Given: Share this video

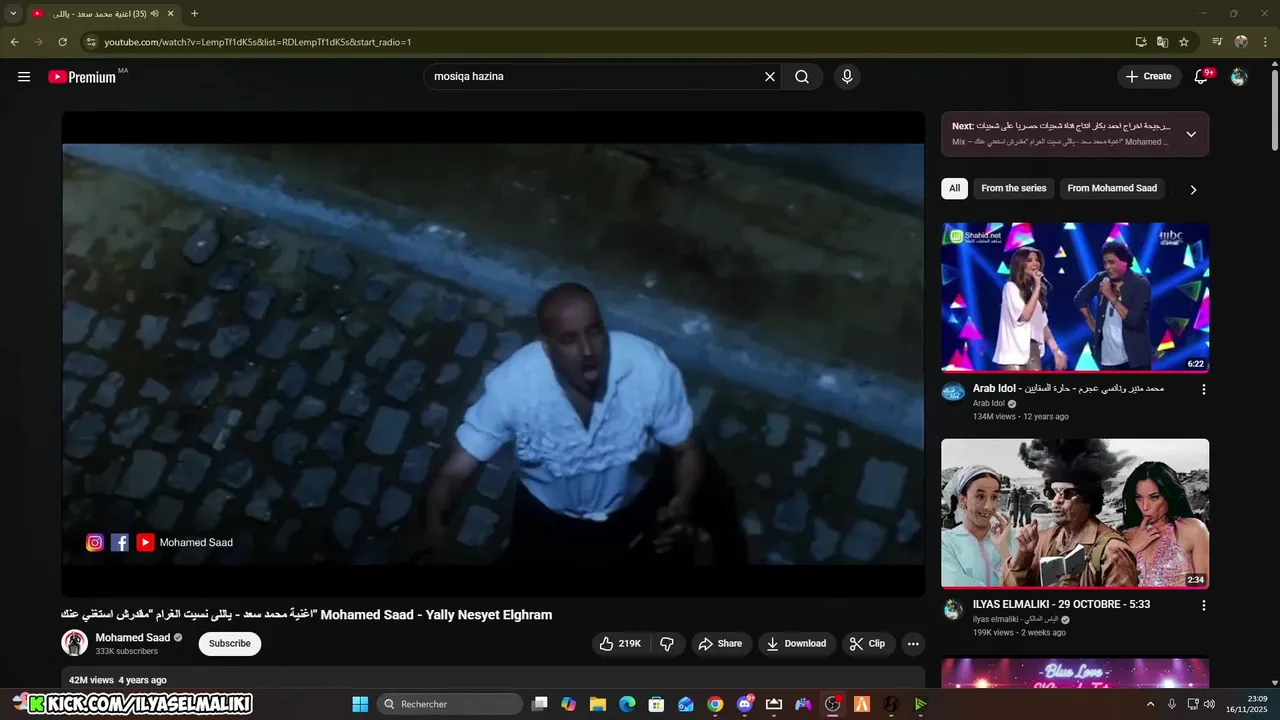Looking at the screenshot, I should click(x=720, y=644).
